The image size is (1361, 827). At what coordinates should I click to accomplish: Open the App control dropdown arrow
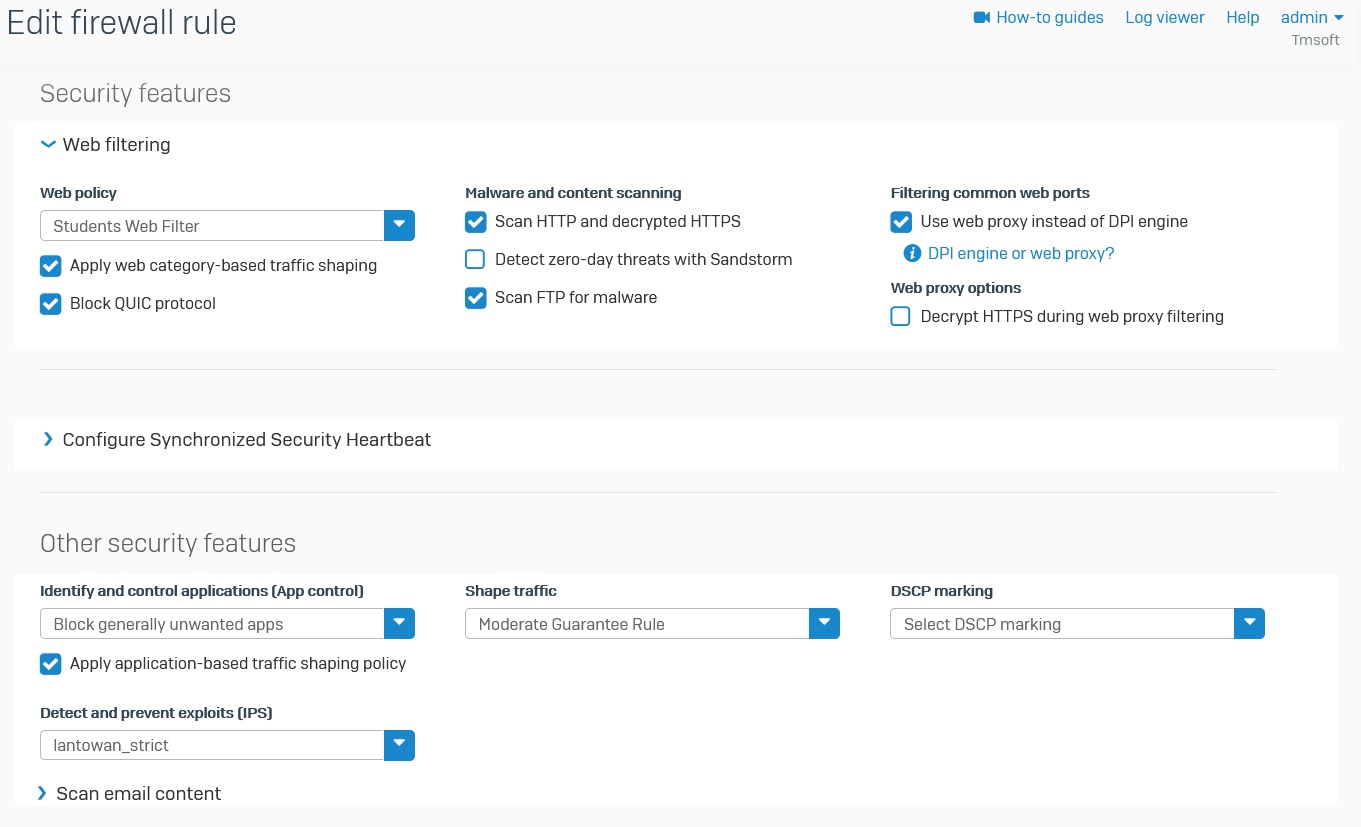pyautogui.click(x=399, y=624)
